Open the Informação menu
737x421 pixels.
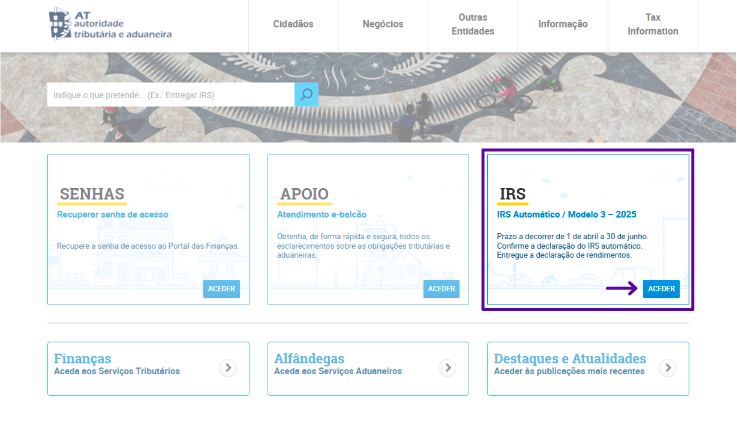[563, 24]
